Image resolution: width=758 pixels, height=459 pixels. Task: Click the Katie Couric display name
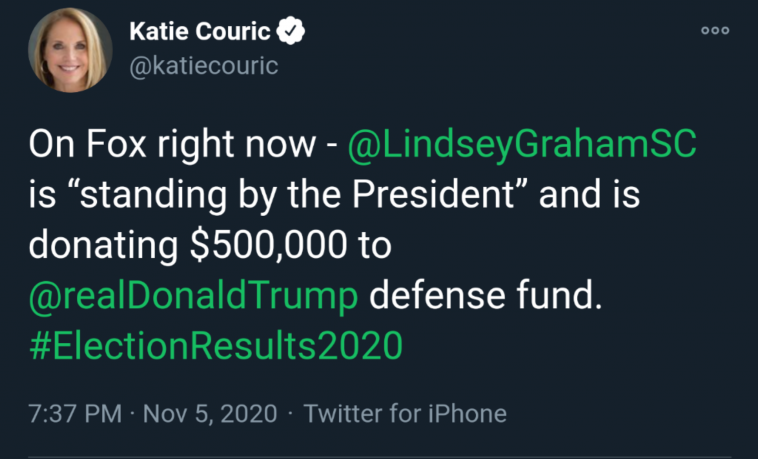click(x=200, y=33)
